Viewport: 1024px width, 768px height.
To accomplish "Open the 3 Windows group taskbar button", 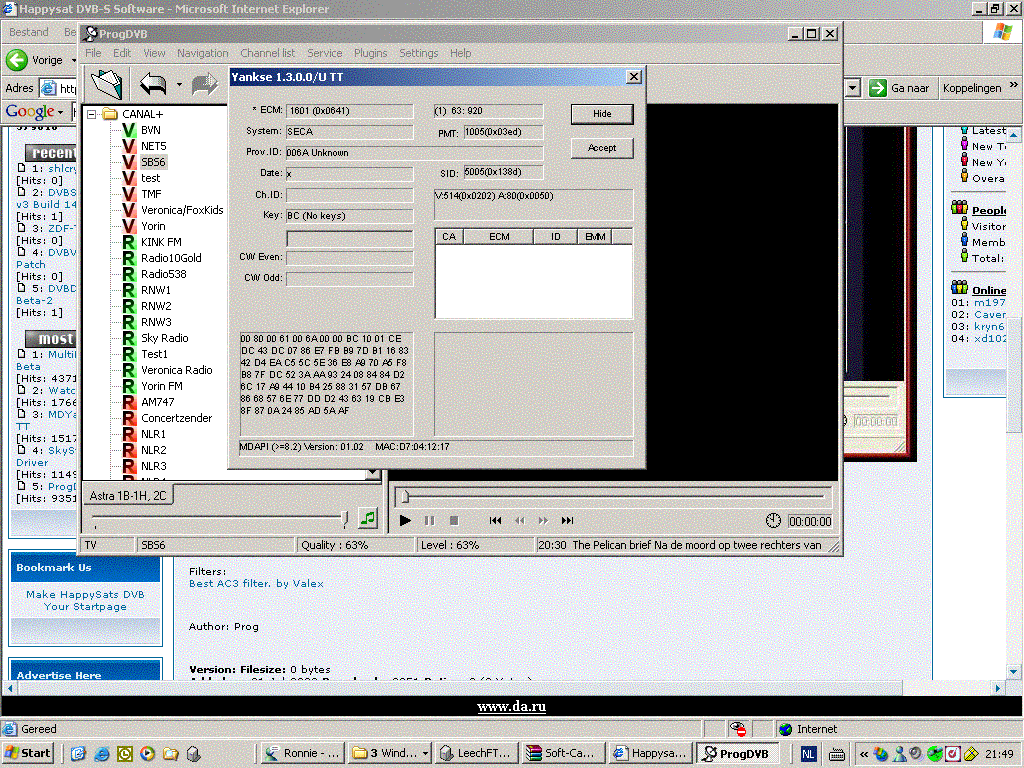I will tap(390, 753).
